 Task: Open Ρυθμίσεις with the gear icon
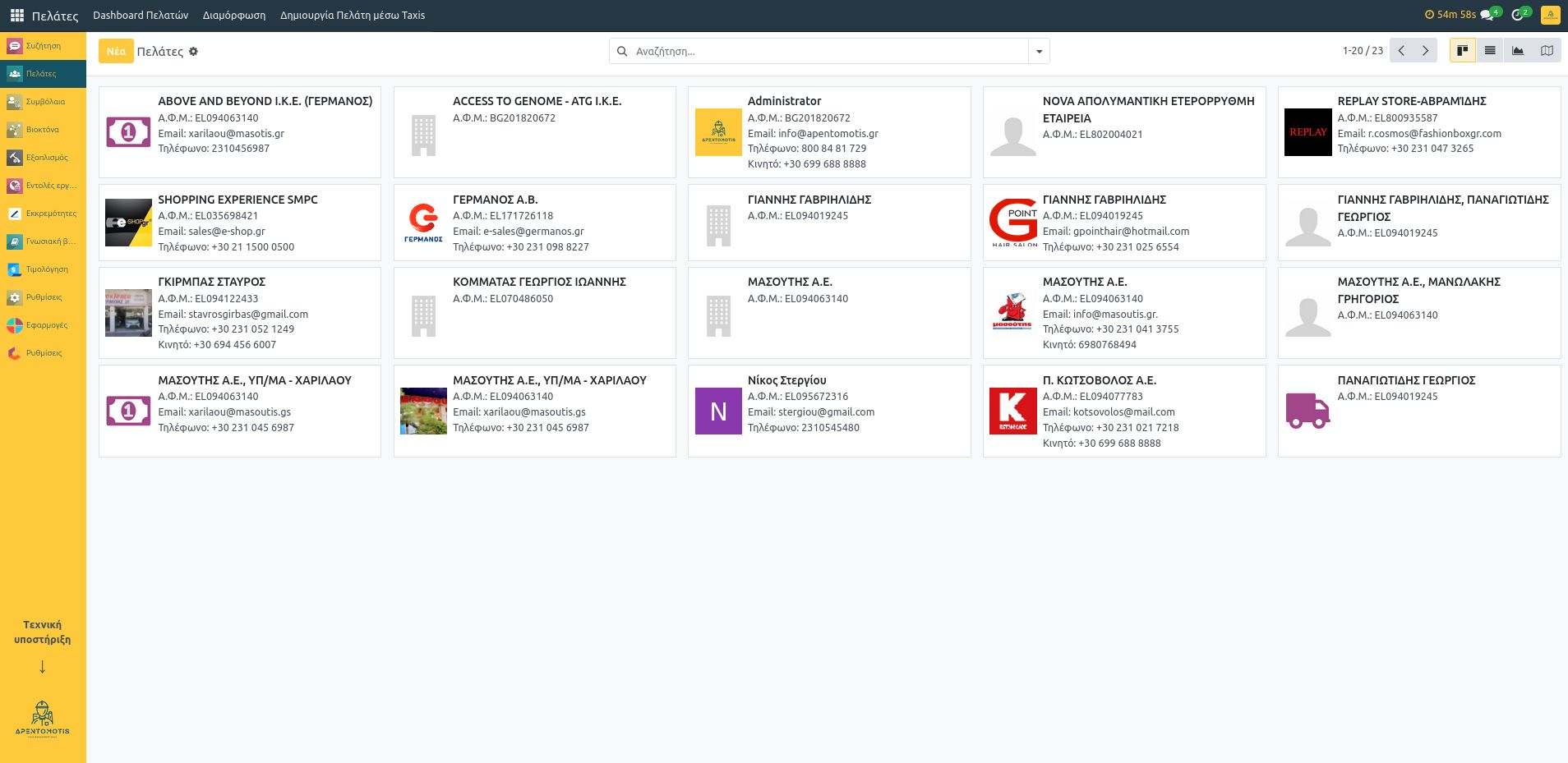[x=43, y=297]
